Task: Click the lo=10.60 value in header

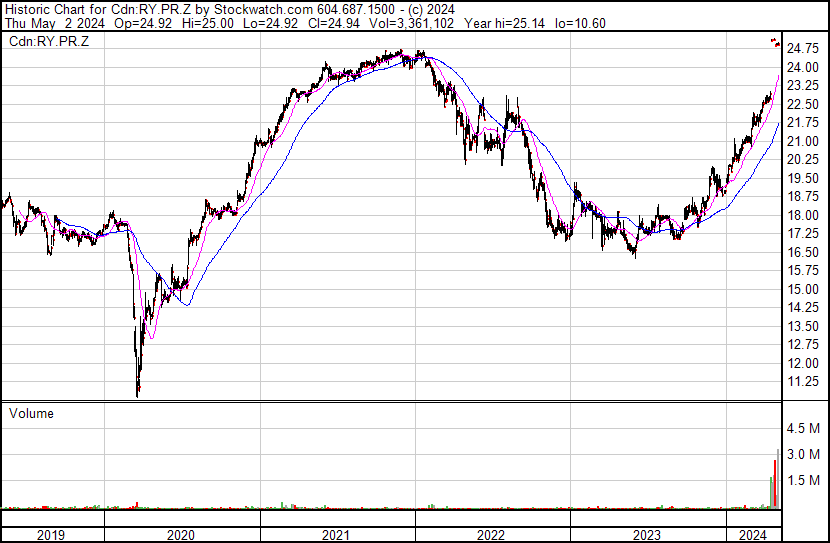Action: point(580,23)
